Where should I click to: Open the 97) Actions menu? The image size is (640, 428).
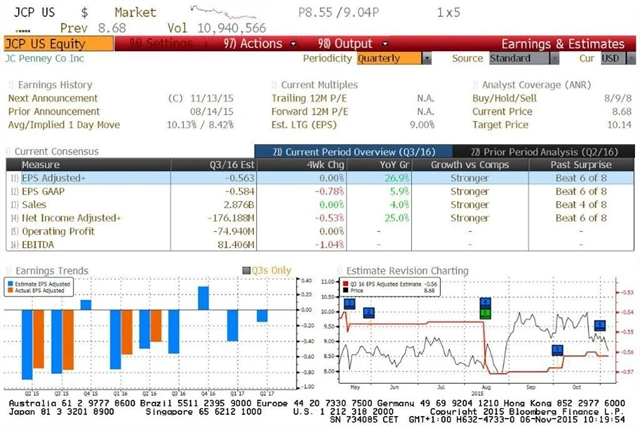[252, 44]
